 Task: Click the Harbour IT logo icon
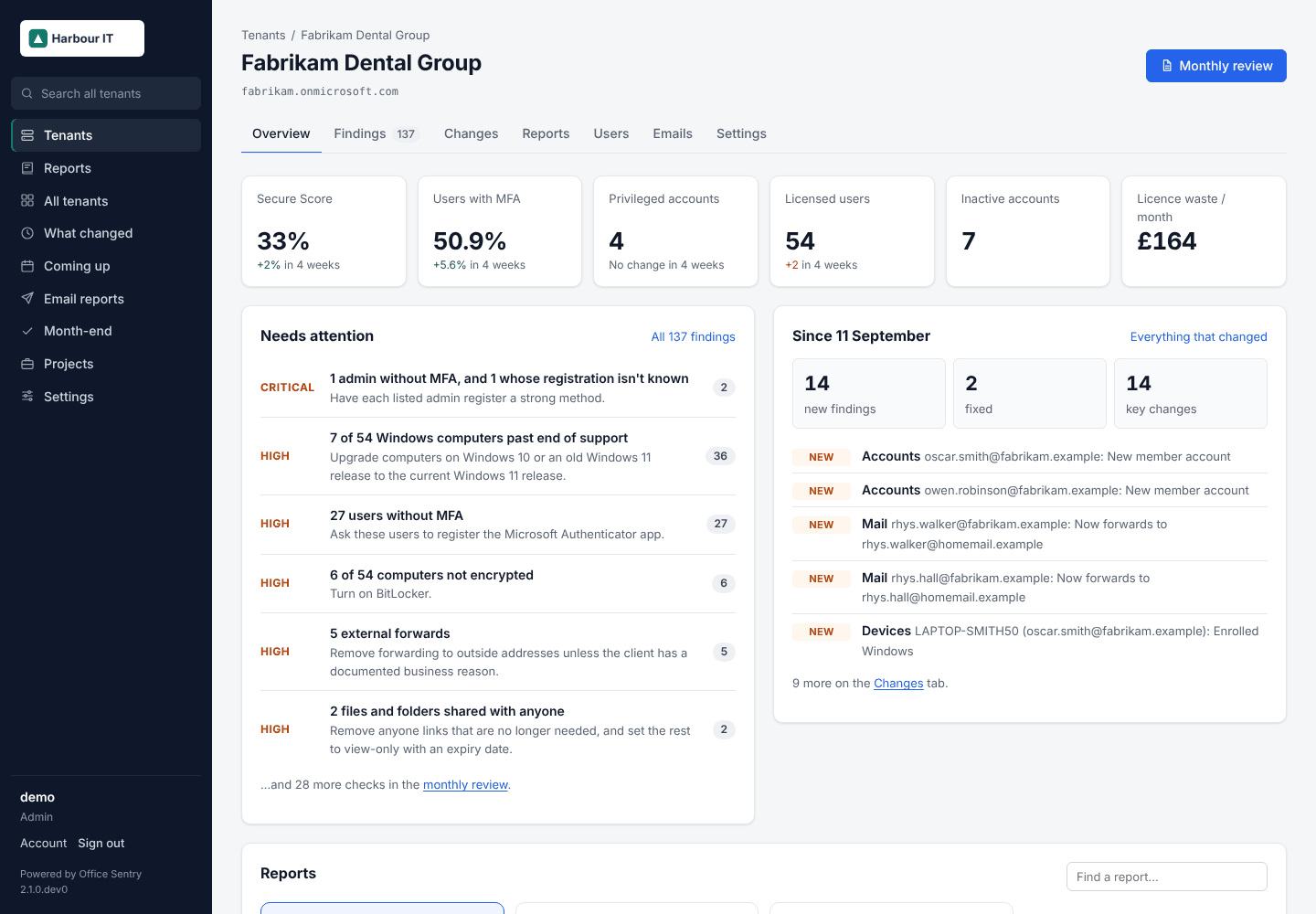click(38, 38)
